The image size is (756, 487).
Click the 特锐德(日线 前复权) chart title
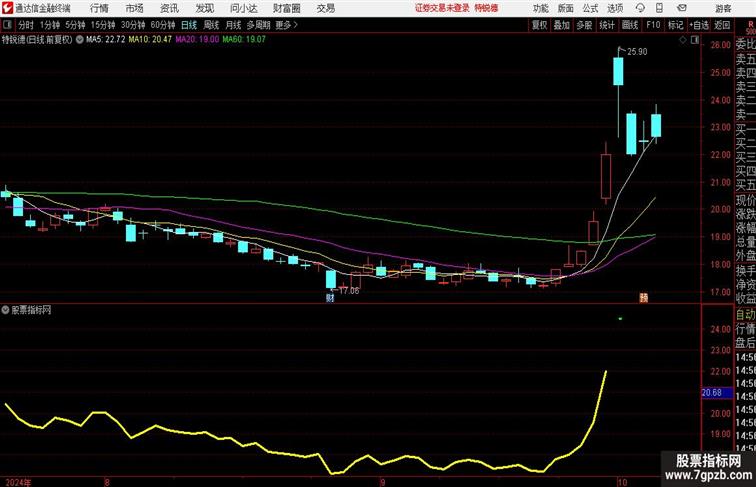(x=37, y=40)
